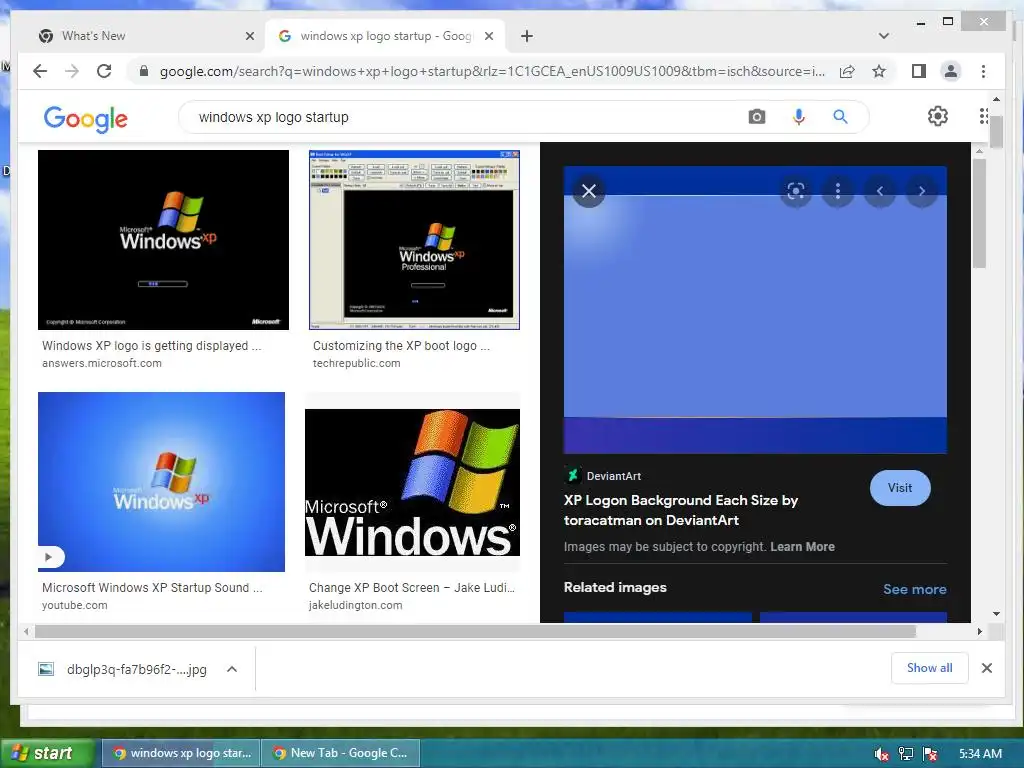Screen dimensions: 1024x768
Task: Click the page horizontal scrollbar
Action: 475,632
